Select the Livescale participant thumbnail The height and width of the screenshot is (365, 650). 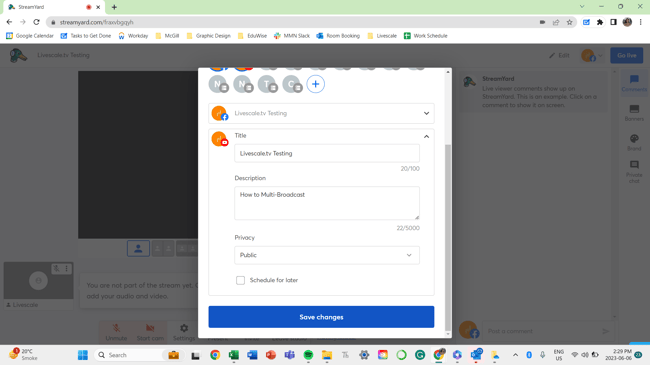pos(38,281)
